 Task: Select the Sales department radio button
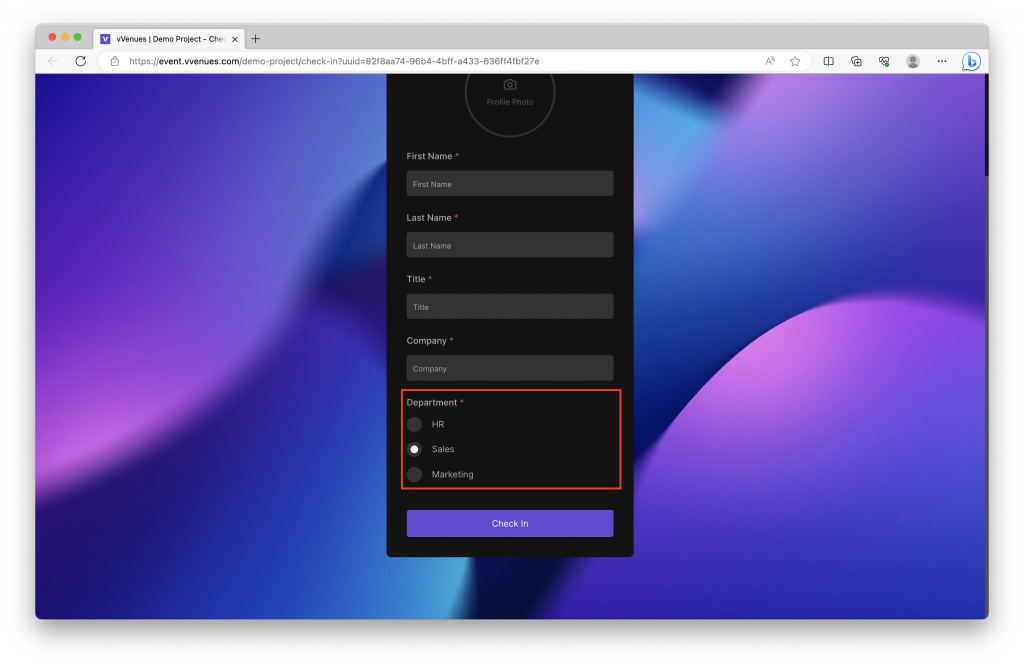[414, 449]
